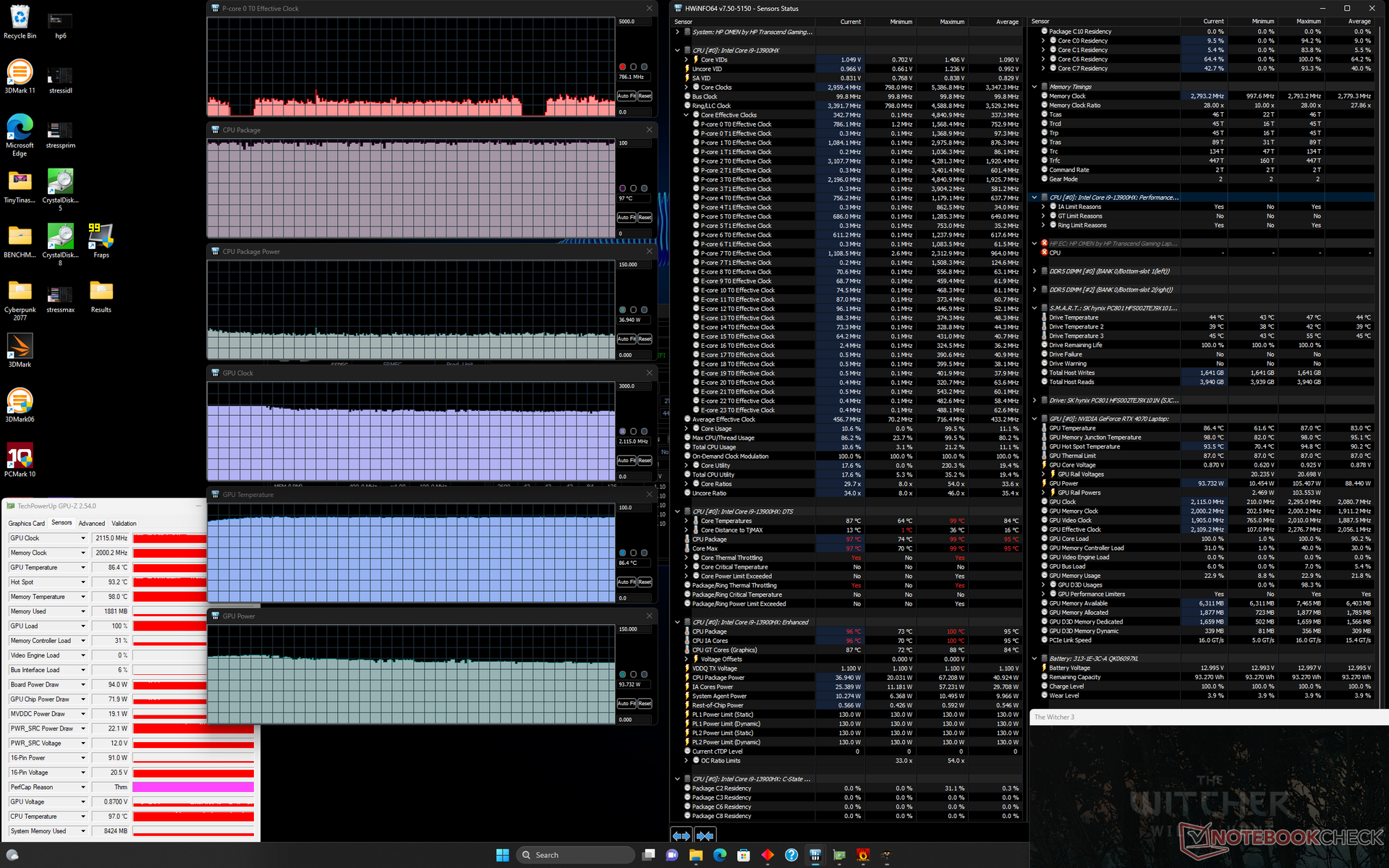The width and height of the screenshot is (1389, 868).
Task: Expand DDR5 DIMM [#0] sensor group
Action: point(1035,271)
